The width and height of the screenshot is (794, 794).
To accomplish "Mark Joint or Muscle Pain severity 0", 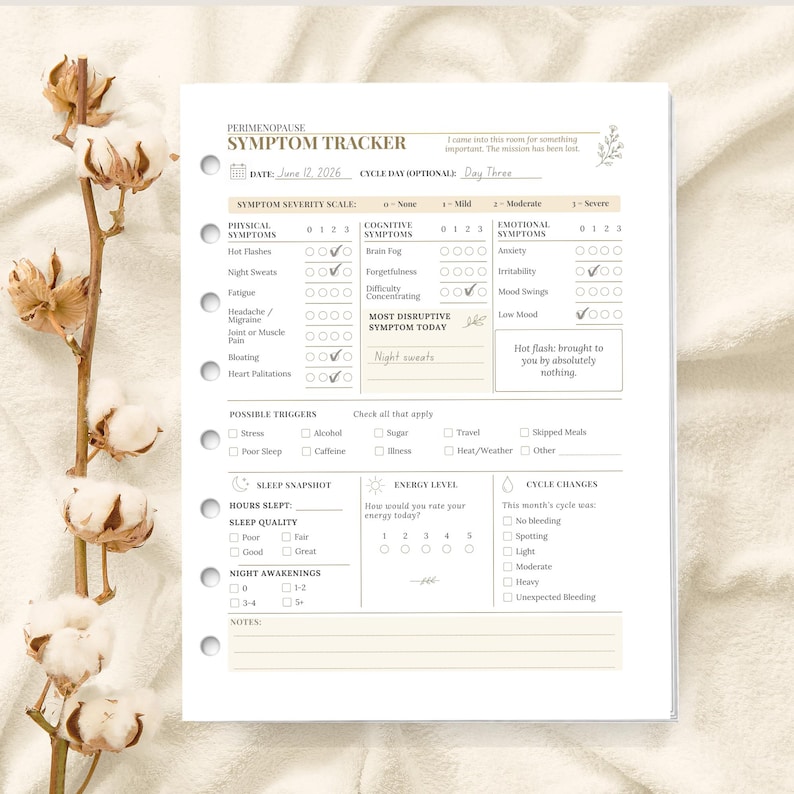I will [310, 336].
